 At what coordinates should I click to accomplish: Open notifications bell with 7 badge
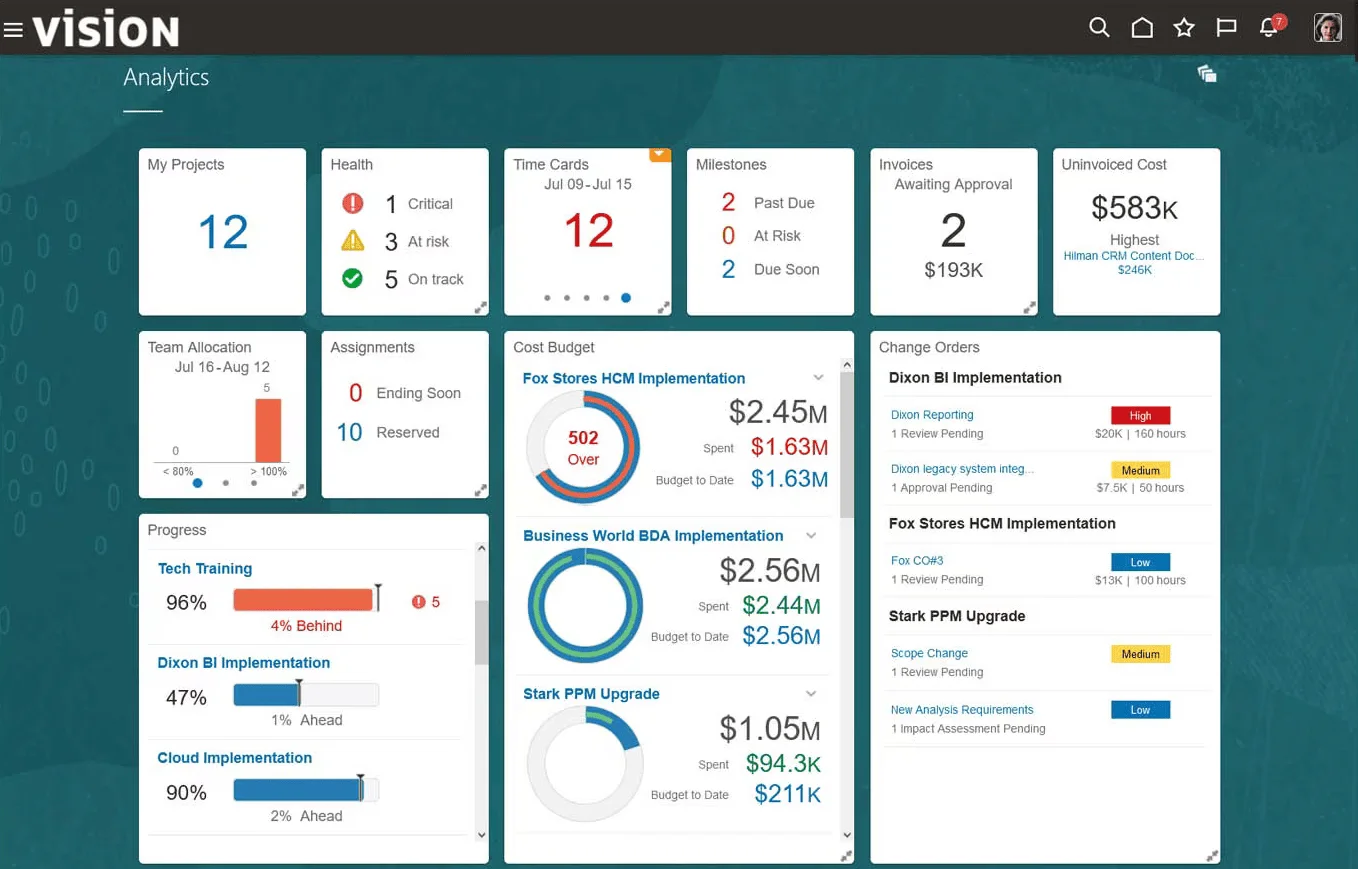point(1270,26)
